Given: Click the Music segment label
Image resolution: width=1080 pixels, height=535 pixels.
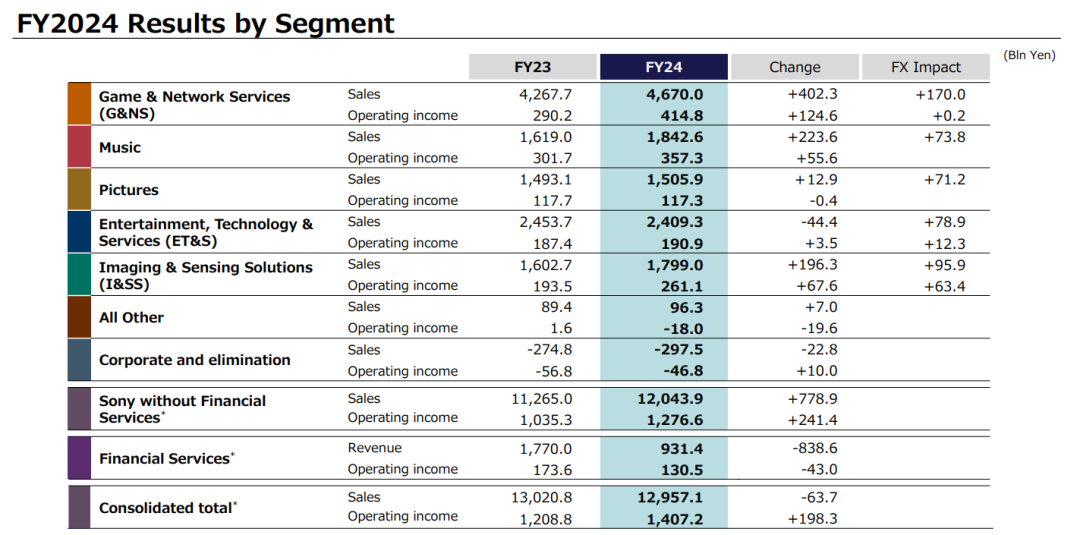Looking at the screenshot, I should pyautogui.click(x=120, y=147).
